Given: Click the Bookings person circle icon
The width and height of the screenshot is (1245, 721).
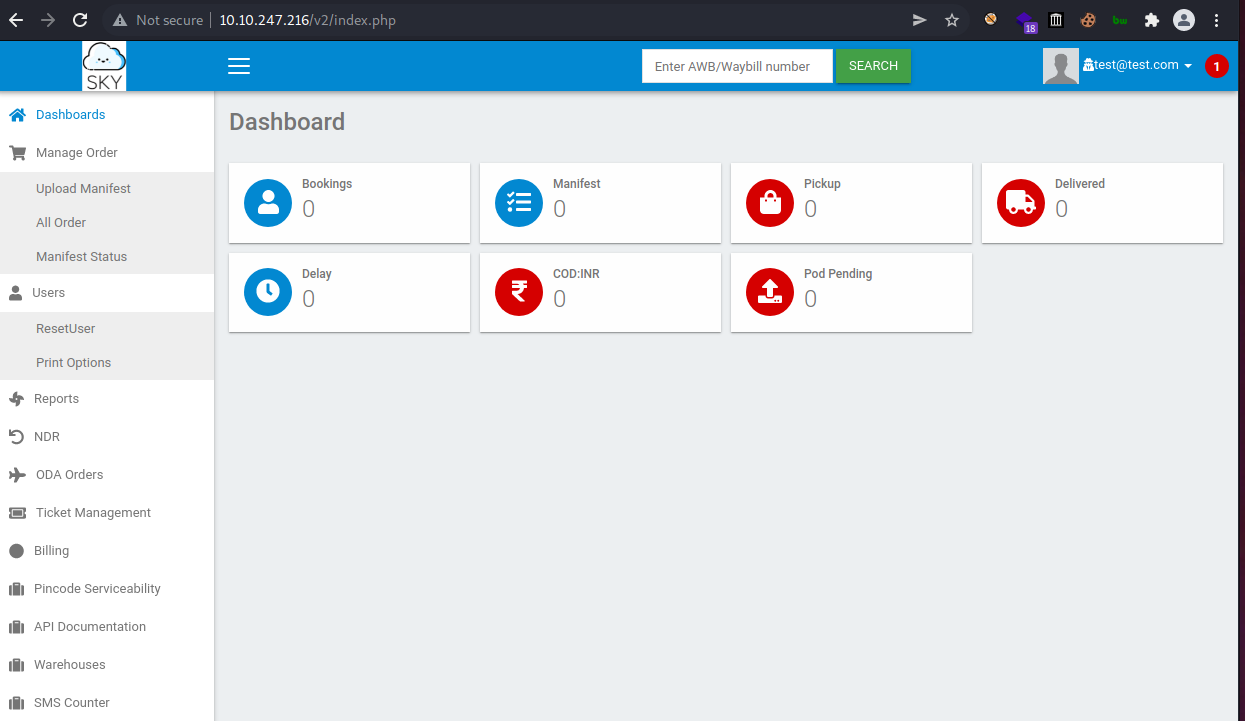Looking at the screenshot, I should (268, 203).
